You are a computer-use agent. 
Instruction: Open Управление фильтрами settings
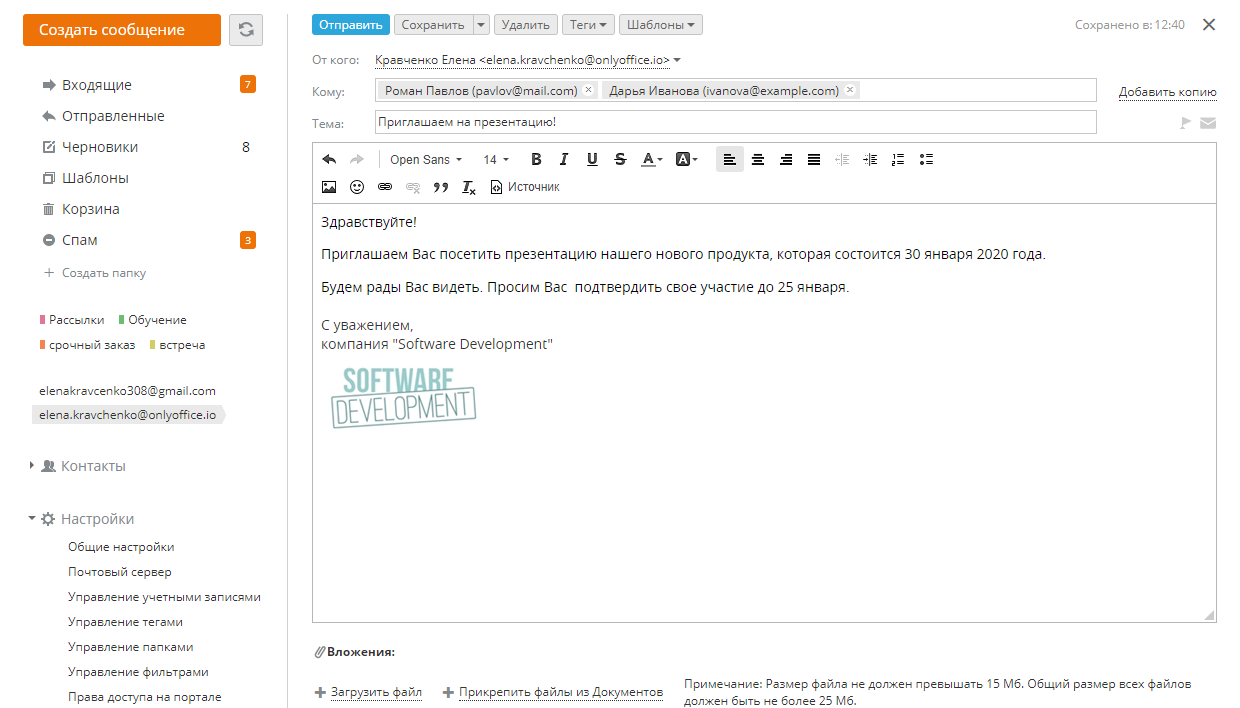[x=138, y=672]
